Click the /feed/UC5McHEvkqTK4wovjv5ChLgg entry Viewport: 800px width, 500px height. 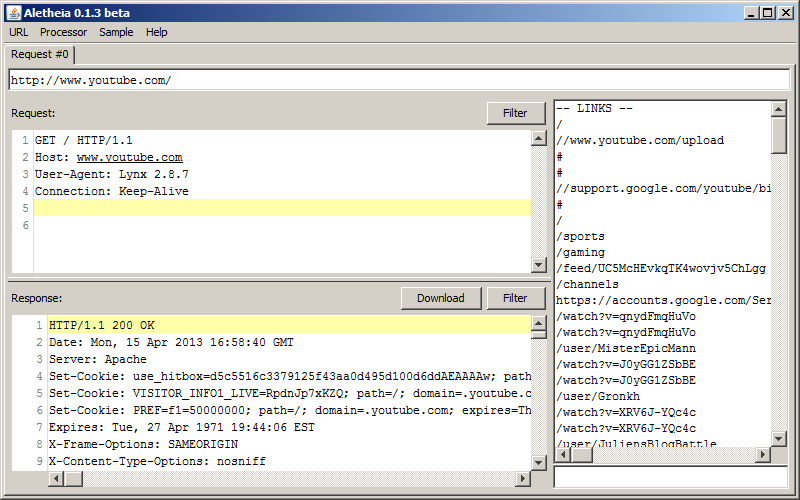coord(661,268)
